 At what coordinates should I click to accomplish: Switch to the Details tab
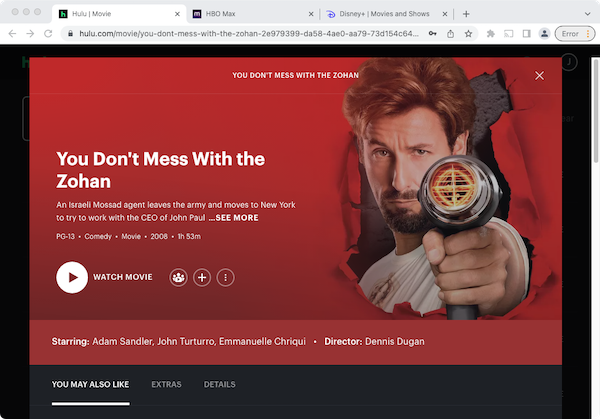(x=220, y=384)
